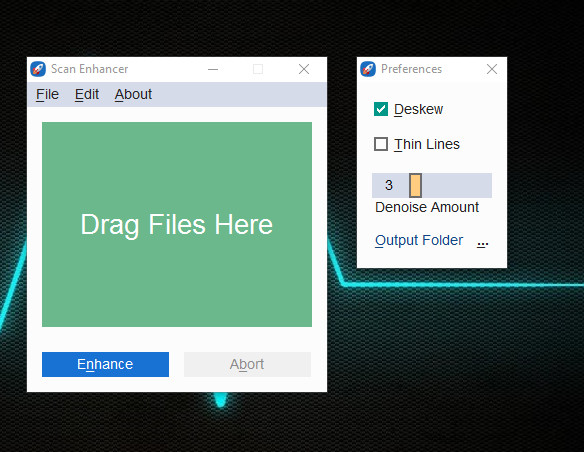This screenshot has width=584, height=452.
Task: Click the Scan Enhancer rocket app icon
Action: (38, 69)
